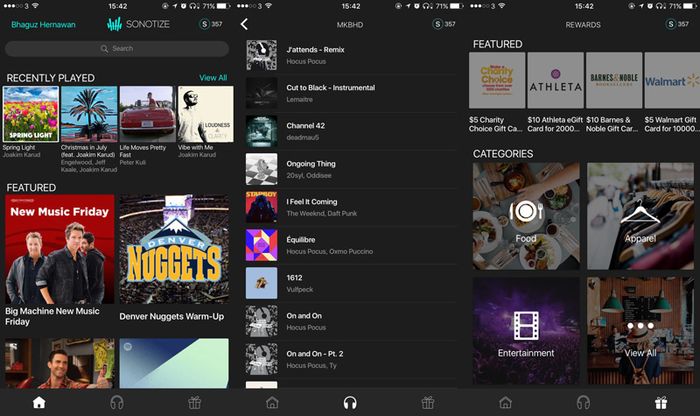Tap the headphones icon in the MKBHD playlist screen
This screenshot has height=416, width=700.
[350, 403]
